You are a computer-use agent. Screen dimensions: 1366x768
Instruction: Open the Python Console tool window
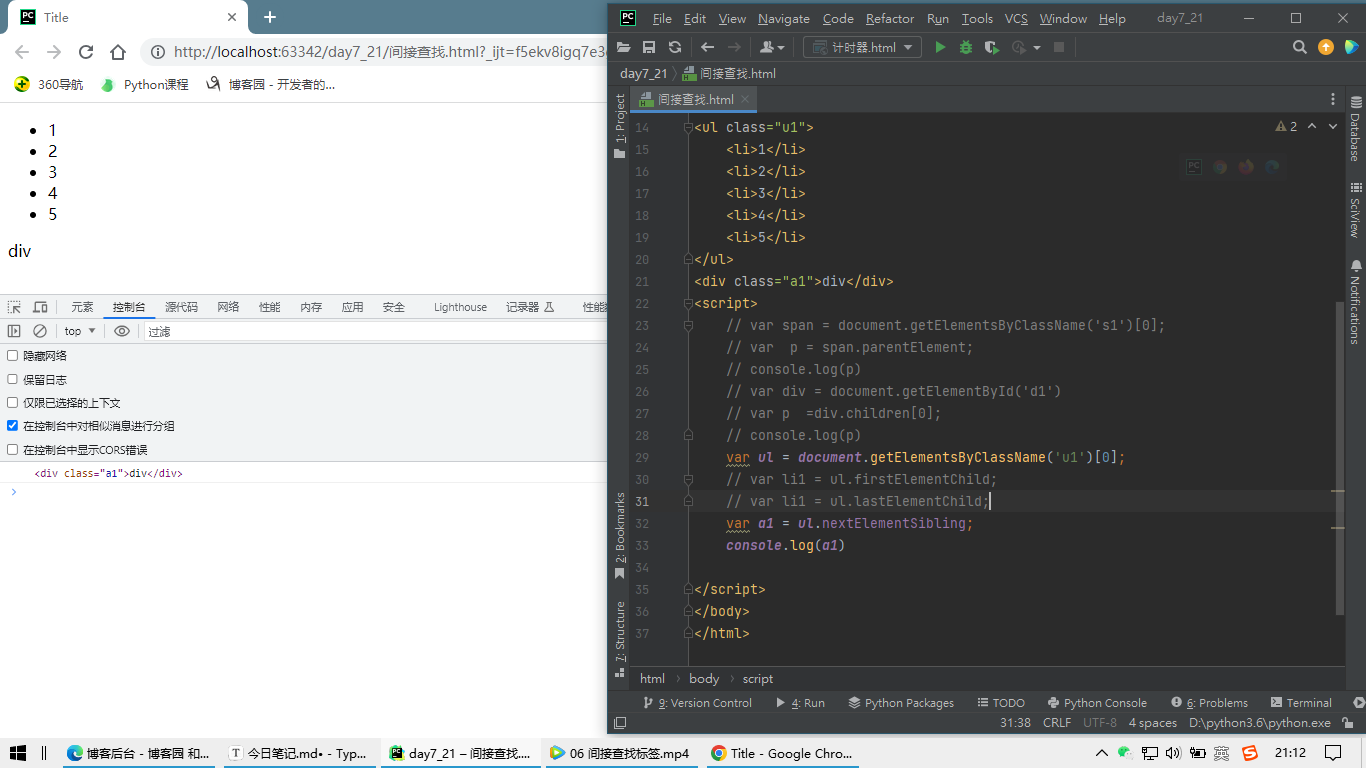pos(1096,703)
